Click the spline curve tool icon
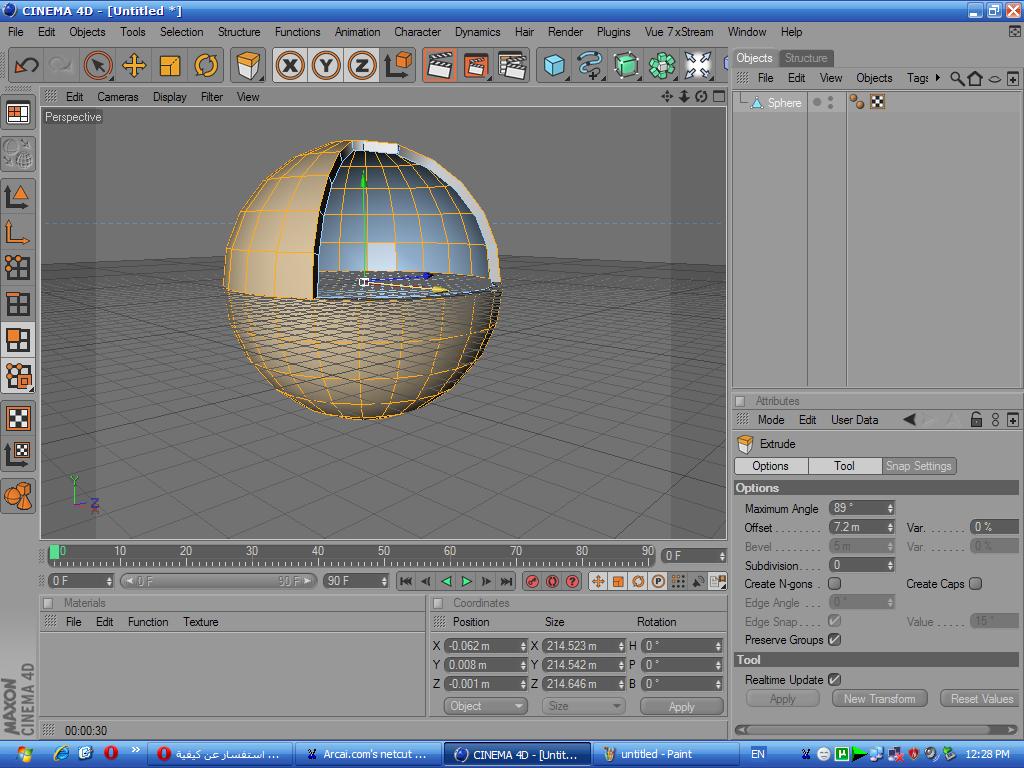The image size is (1024, 768). pos(590,65)
